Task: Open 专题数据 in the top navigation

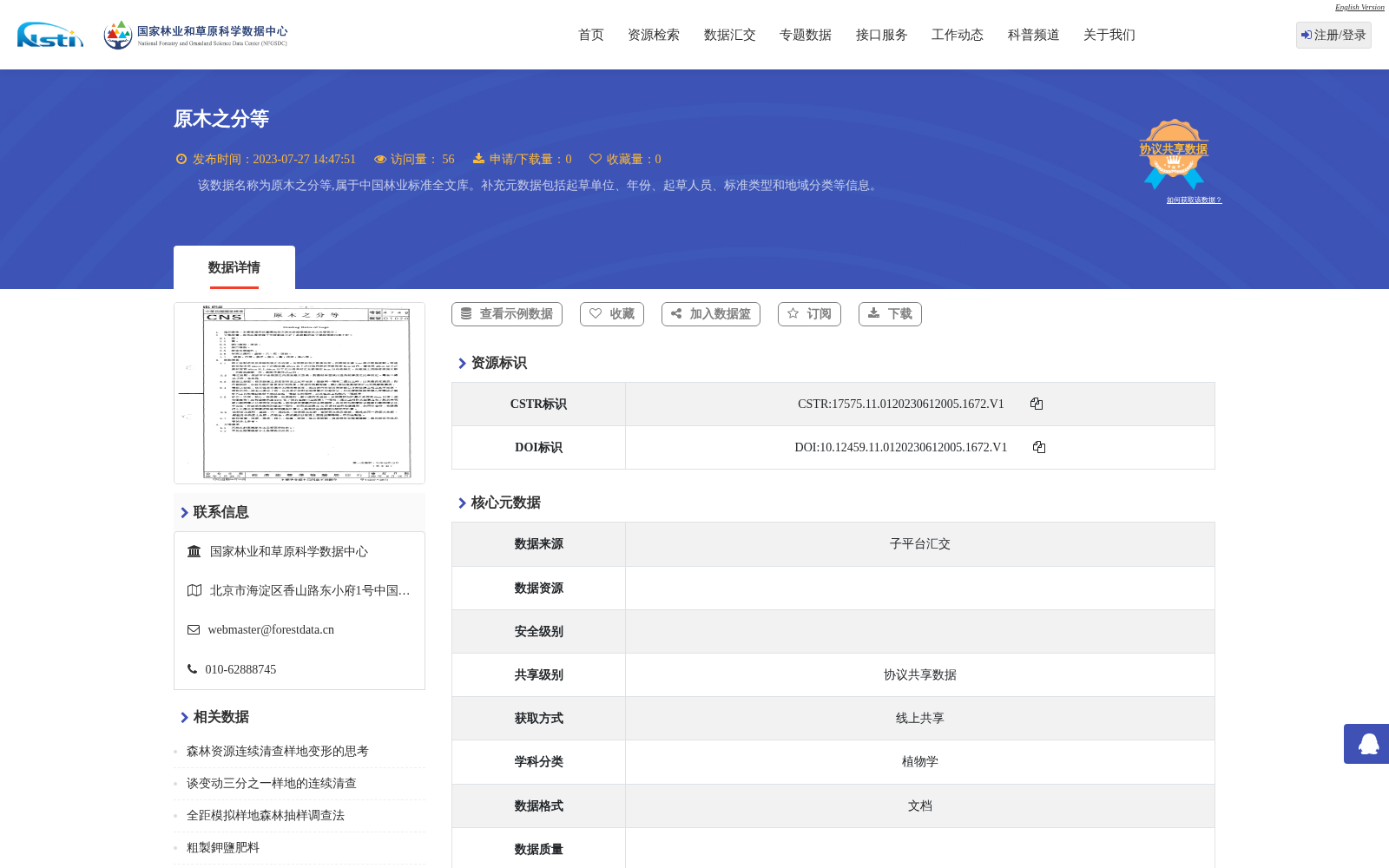Action: coord(806,35)
